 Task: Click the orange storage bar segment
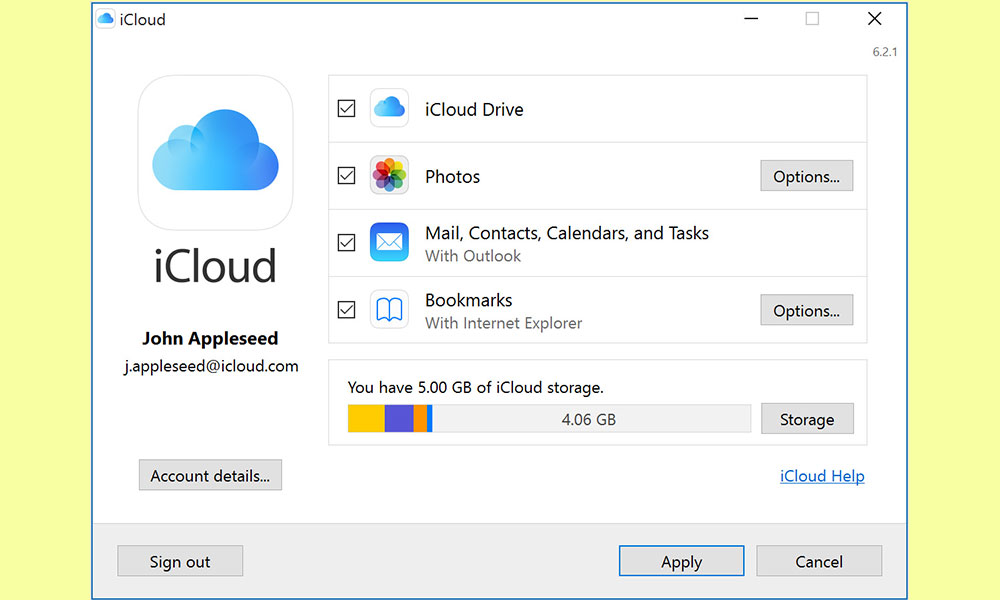(x=420, y=418)
